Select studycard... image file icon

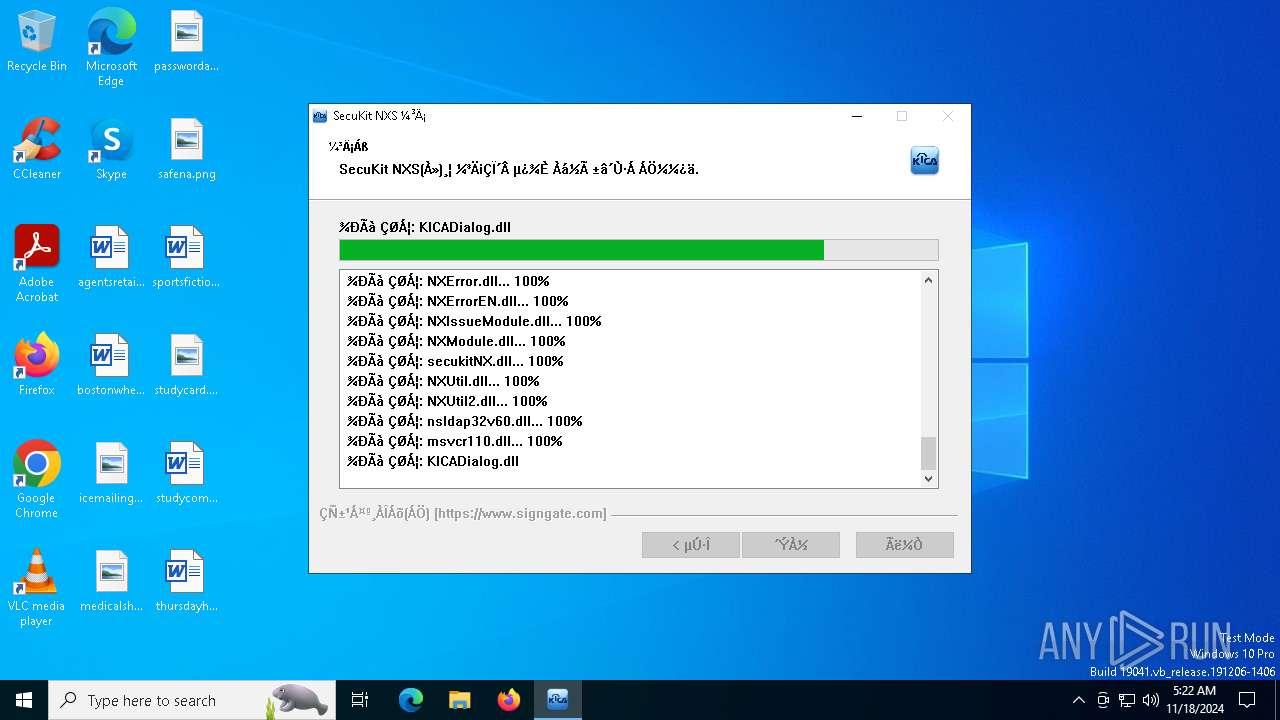coord(186,366)
